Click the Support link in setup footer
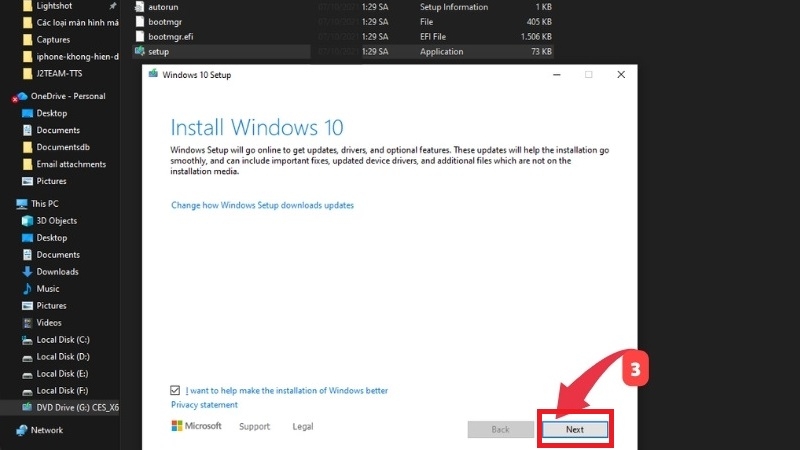The image size is (800, 450). (254, 427)
